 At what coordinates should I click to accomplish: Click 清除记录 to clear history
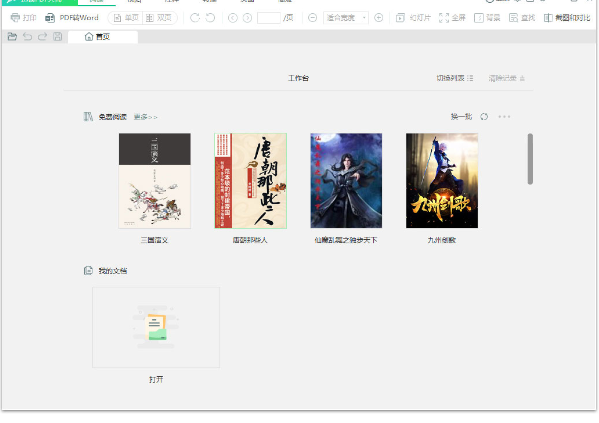tap(507, 78)
